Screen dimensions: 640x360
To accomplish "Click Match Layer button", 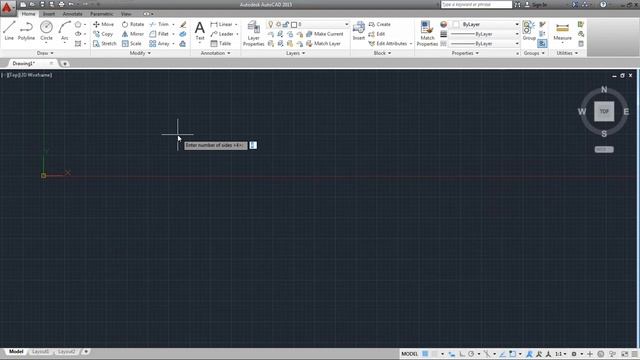I will [323, 43].
